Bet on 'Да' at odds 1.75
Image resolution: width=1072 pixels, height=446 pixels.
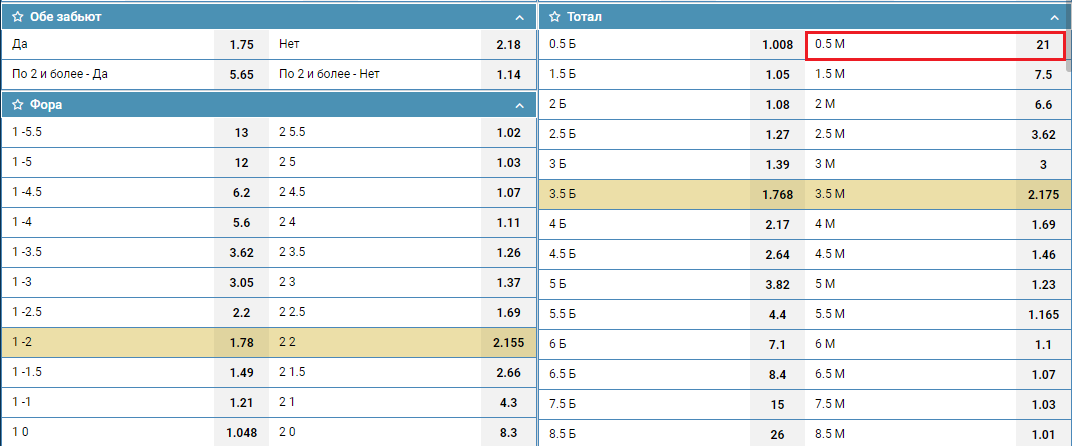pyautogui.click(x=241, y=45)
